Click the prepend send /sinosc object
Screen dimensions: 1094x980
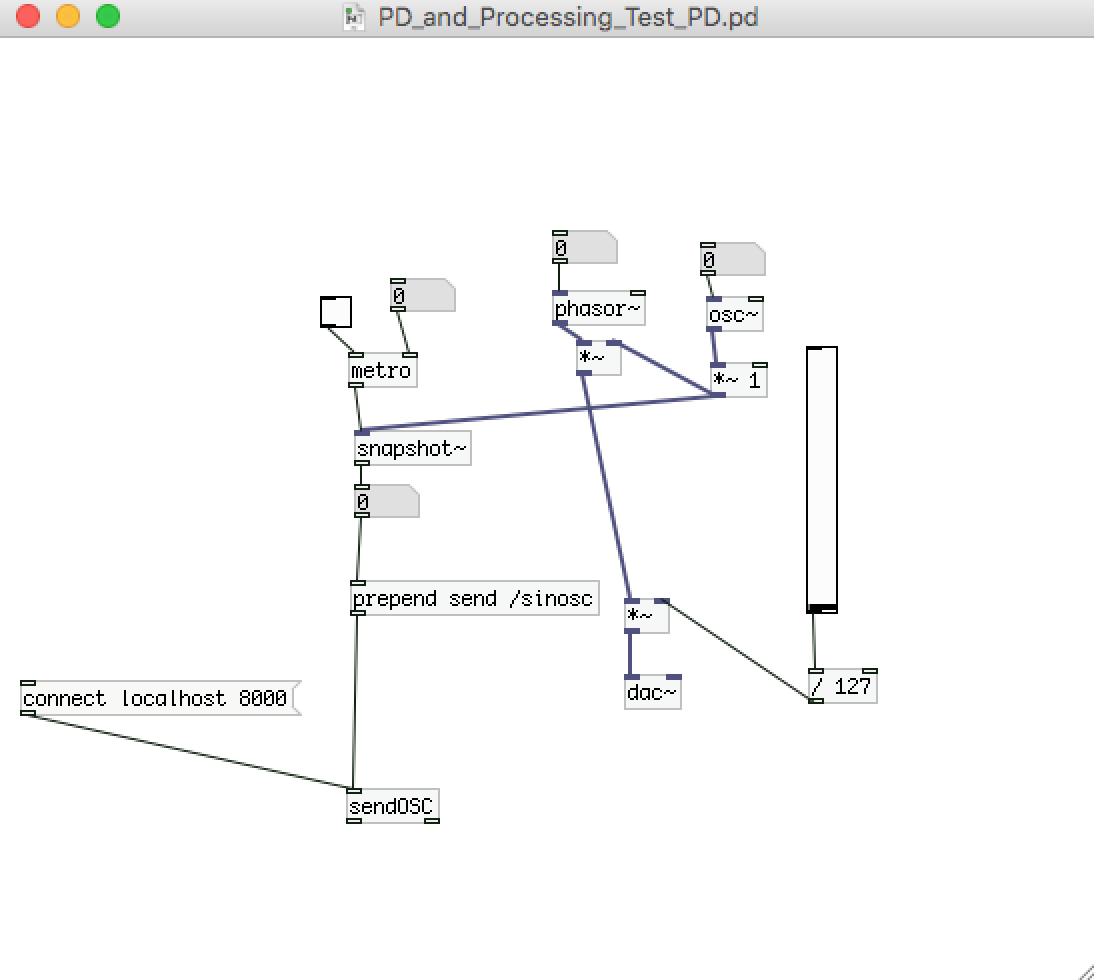475,598
